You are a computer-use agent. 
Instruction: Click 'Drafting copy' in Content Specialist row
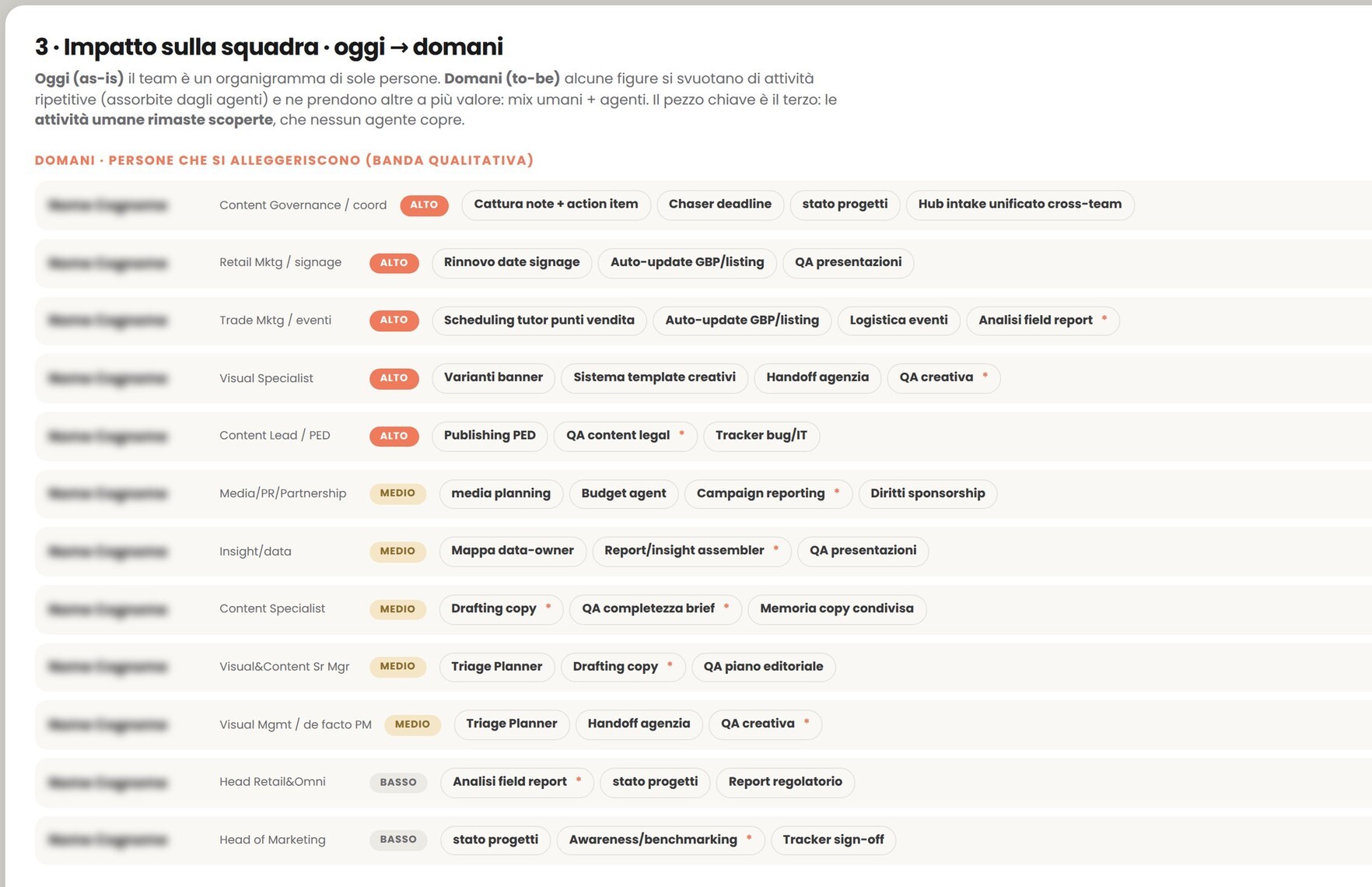point(501,609)
